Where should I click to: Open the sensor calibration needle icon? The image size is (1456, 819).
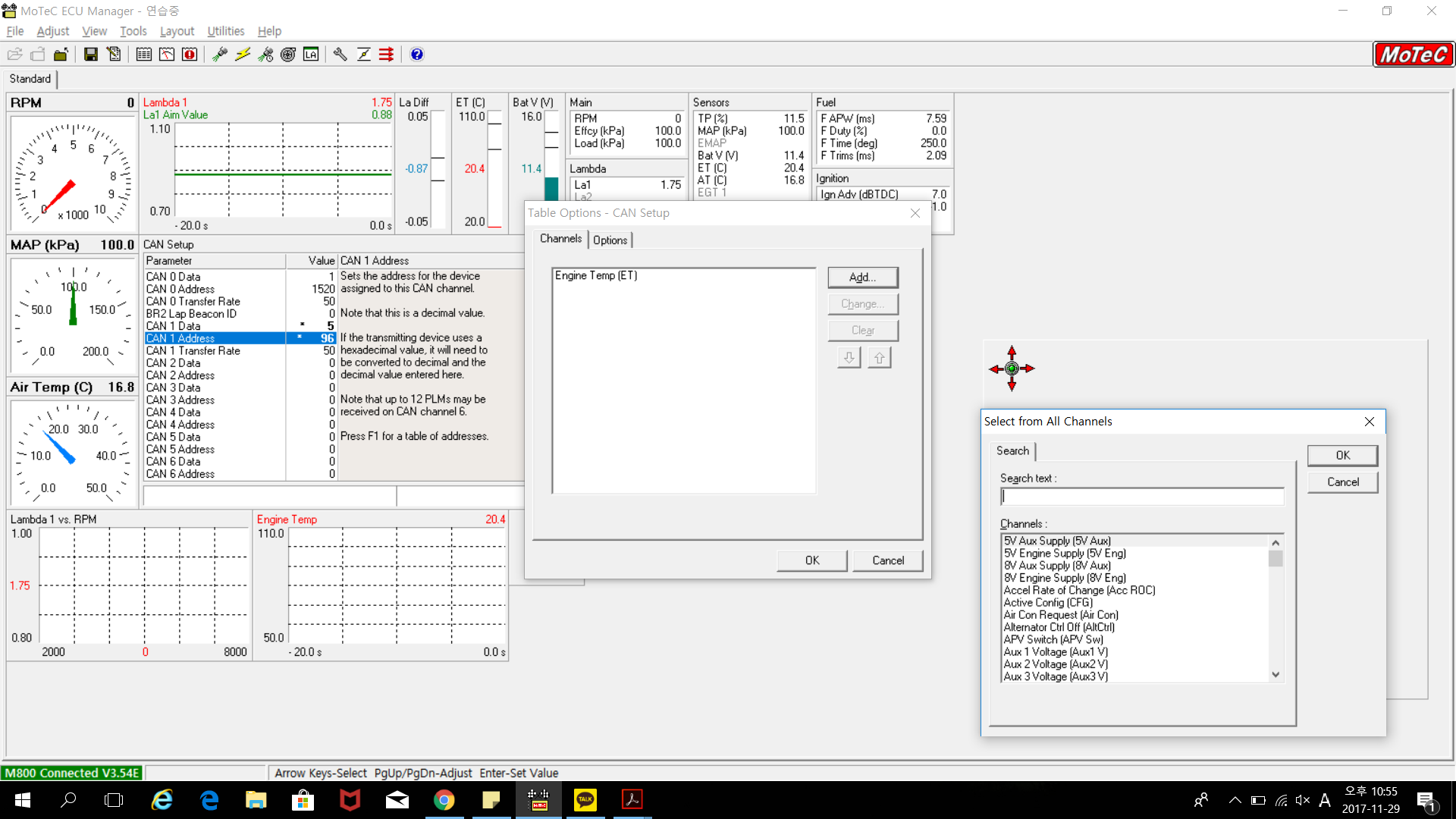(364, 55)
